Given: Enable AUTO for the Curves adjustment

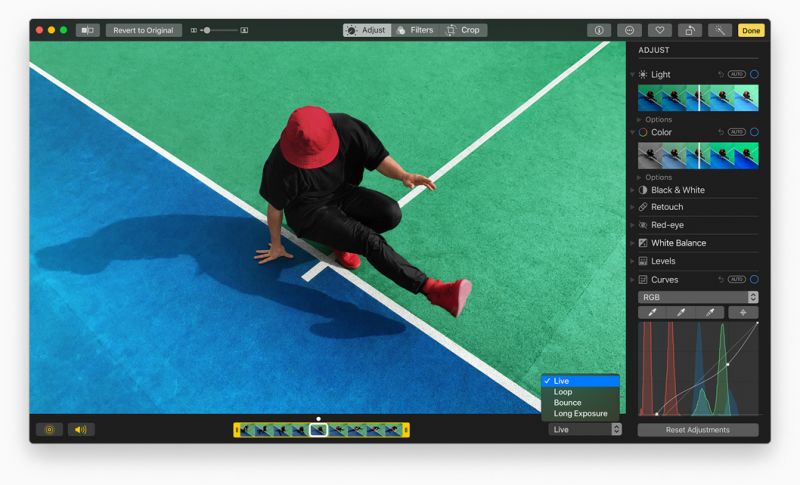Looking at the screenshot, I should click(x=737, y=279).
